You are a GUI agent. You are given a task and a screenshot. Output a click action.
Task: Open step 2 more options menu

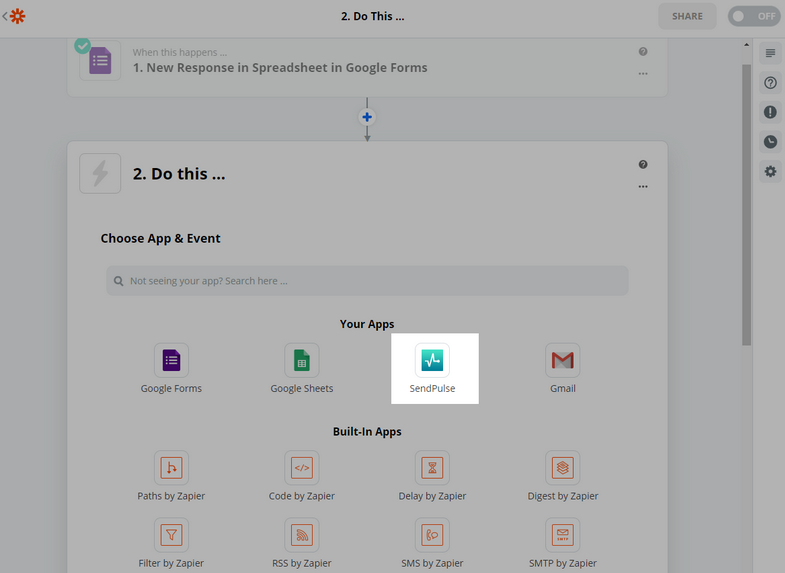643,187
